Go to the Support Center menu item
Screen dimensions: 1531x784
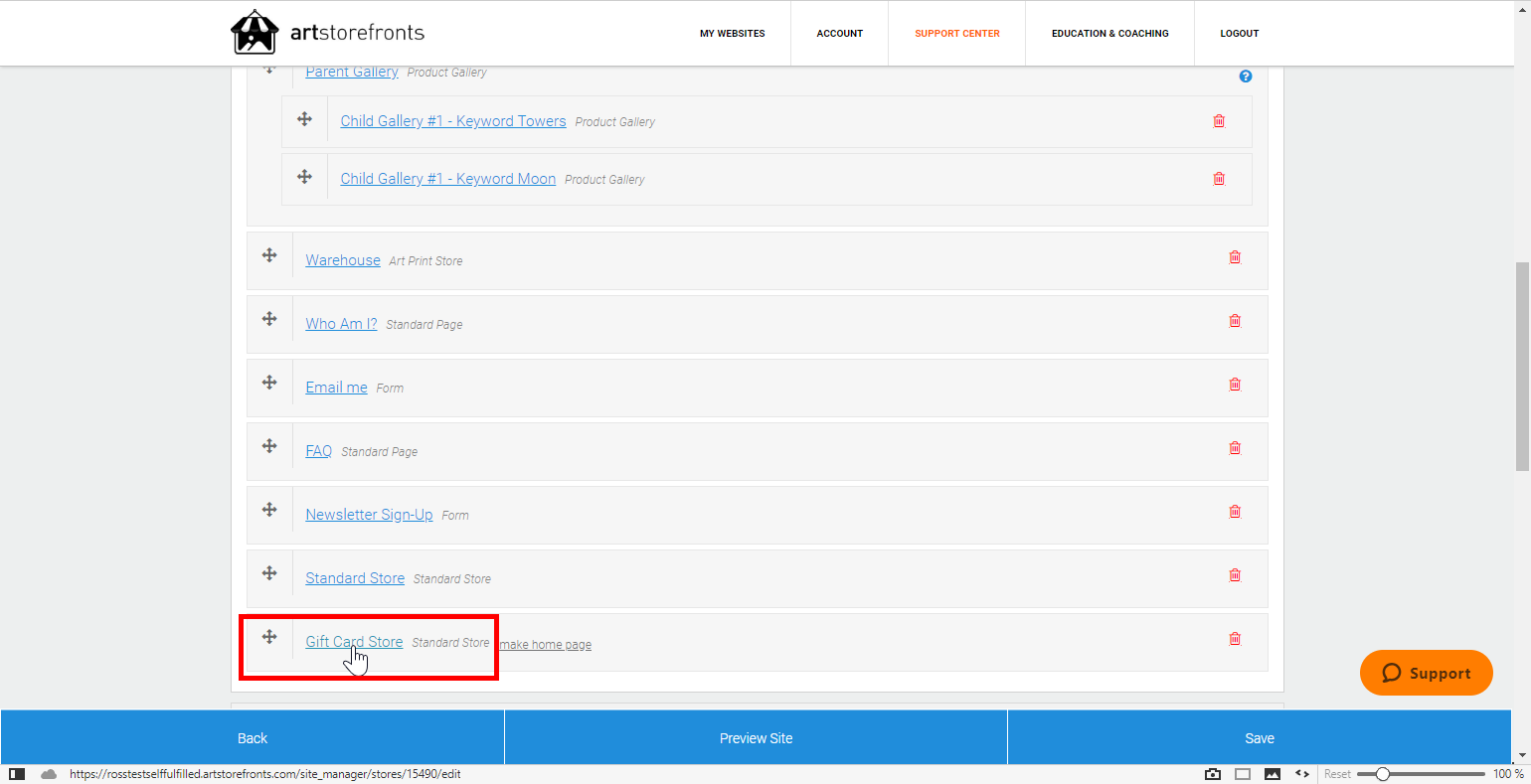(x=956, y=34)
